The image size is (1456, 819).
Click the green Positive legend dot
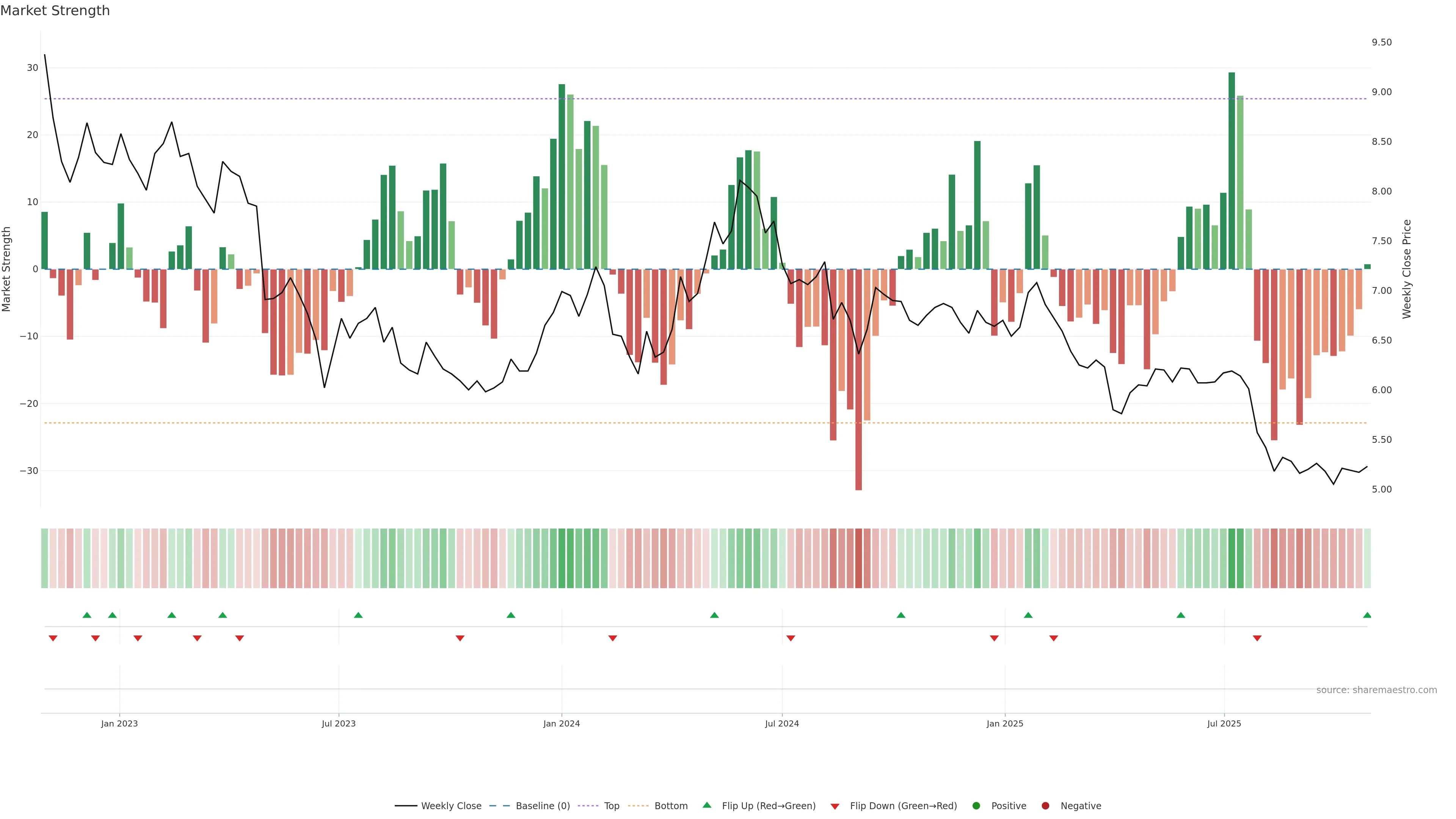pos(976,805)
